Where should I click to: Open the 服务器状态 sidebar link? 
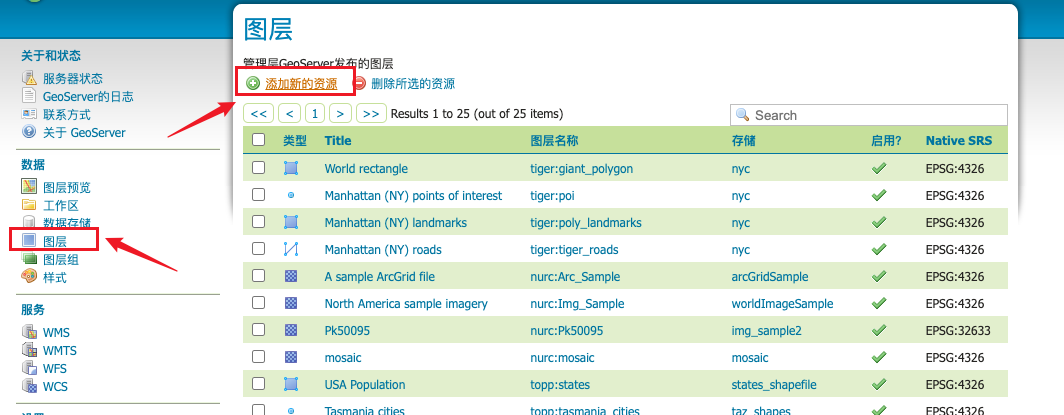click(73, 79)
